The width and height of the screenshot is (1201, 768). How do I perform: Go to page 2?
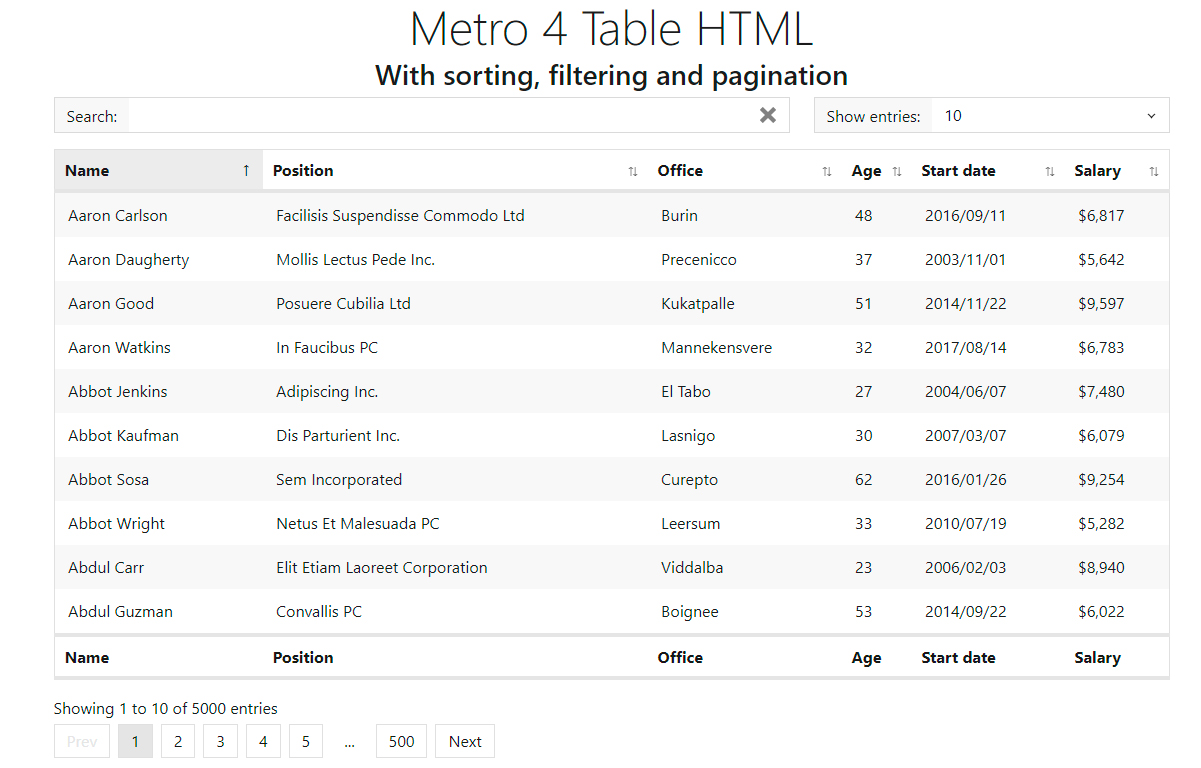click(x=178, y=741)
